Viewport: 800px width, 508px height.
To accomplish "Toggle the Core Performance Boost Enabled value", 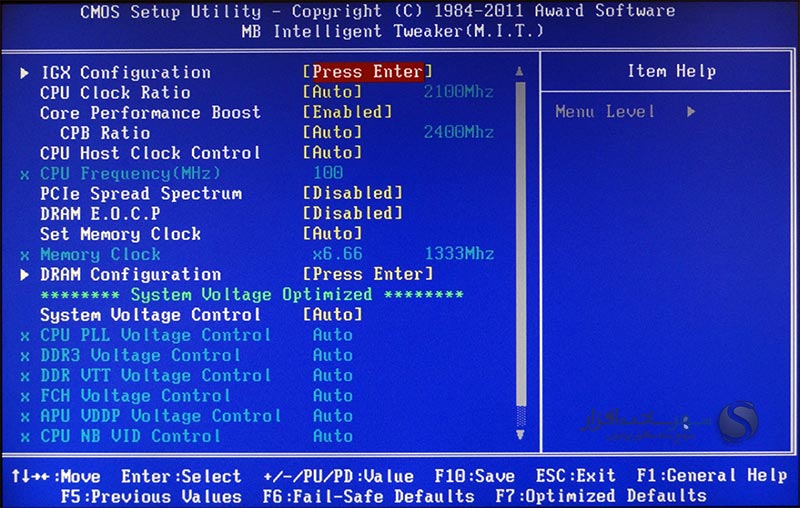I will click(347, 112).
